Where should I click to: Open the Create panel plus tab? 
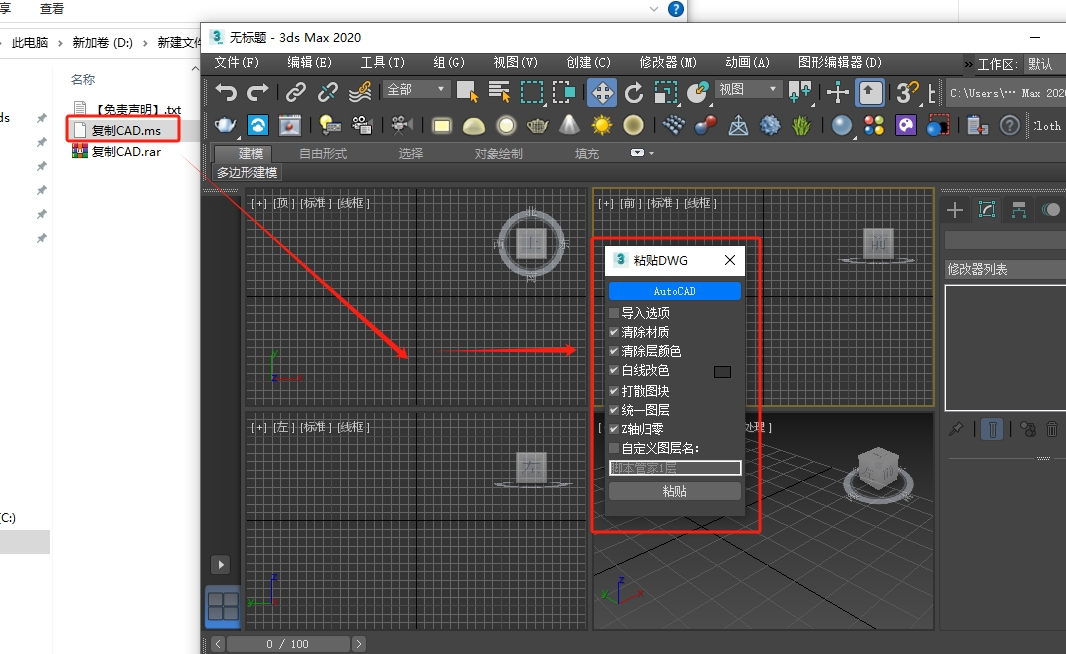pos(955,210)
